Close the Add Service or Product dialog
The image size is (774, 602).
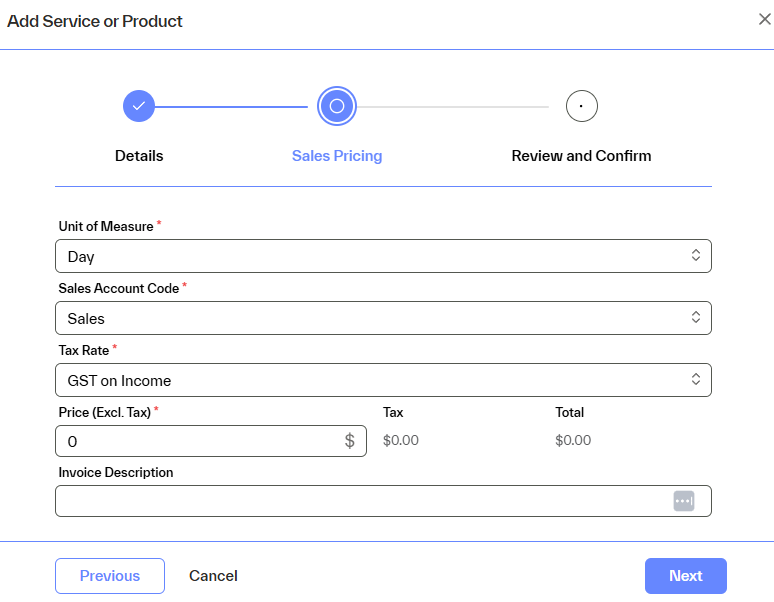(765, 20)
